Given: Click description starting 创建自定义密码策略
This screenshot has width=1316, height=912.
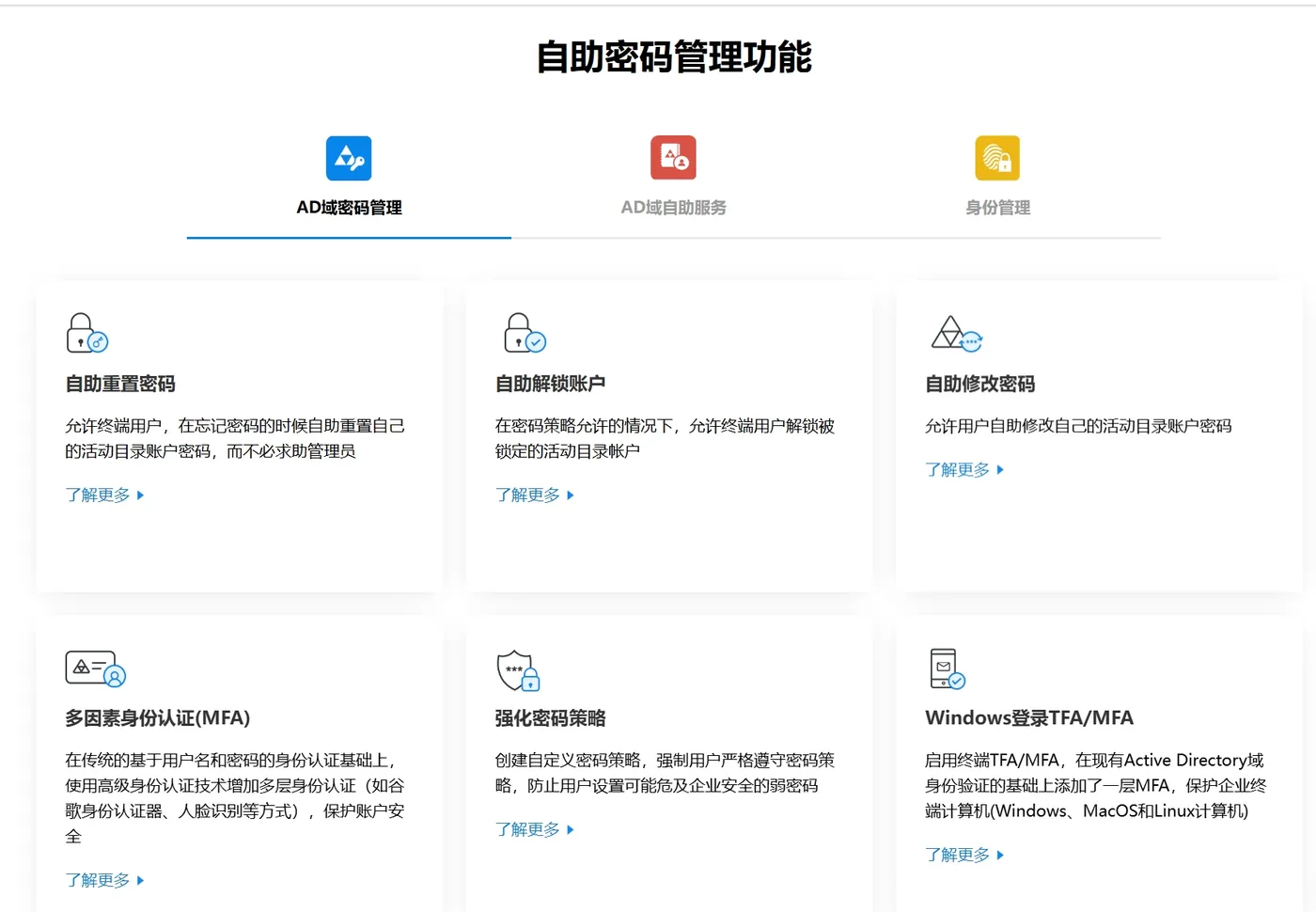Looking at the screenshot, I should click(666, 773).
